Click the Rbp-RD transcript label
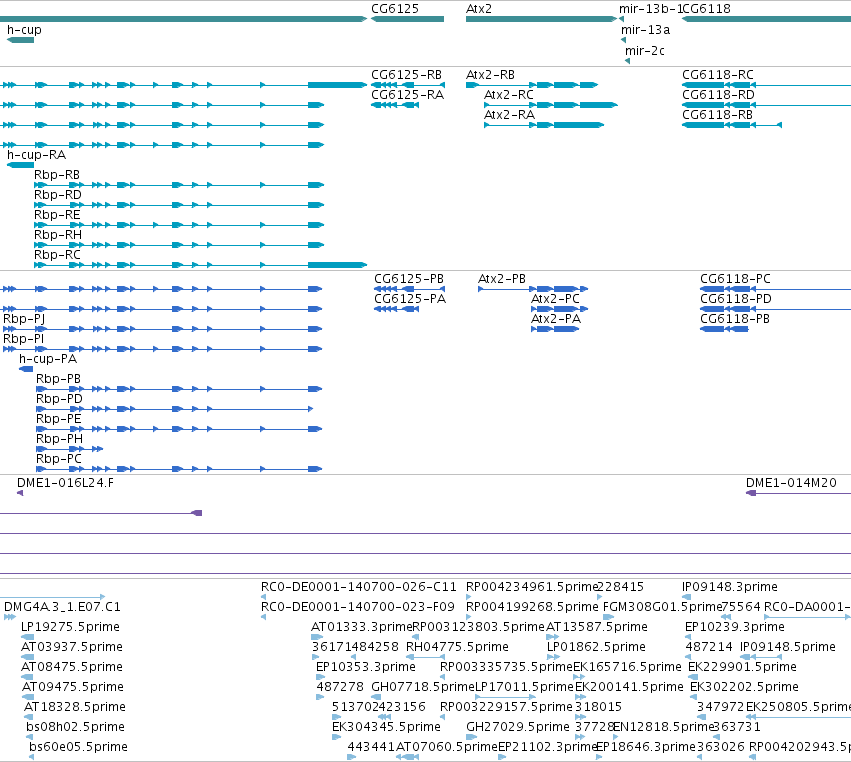This screenshot has width=851, height=762. pos(58,195)
